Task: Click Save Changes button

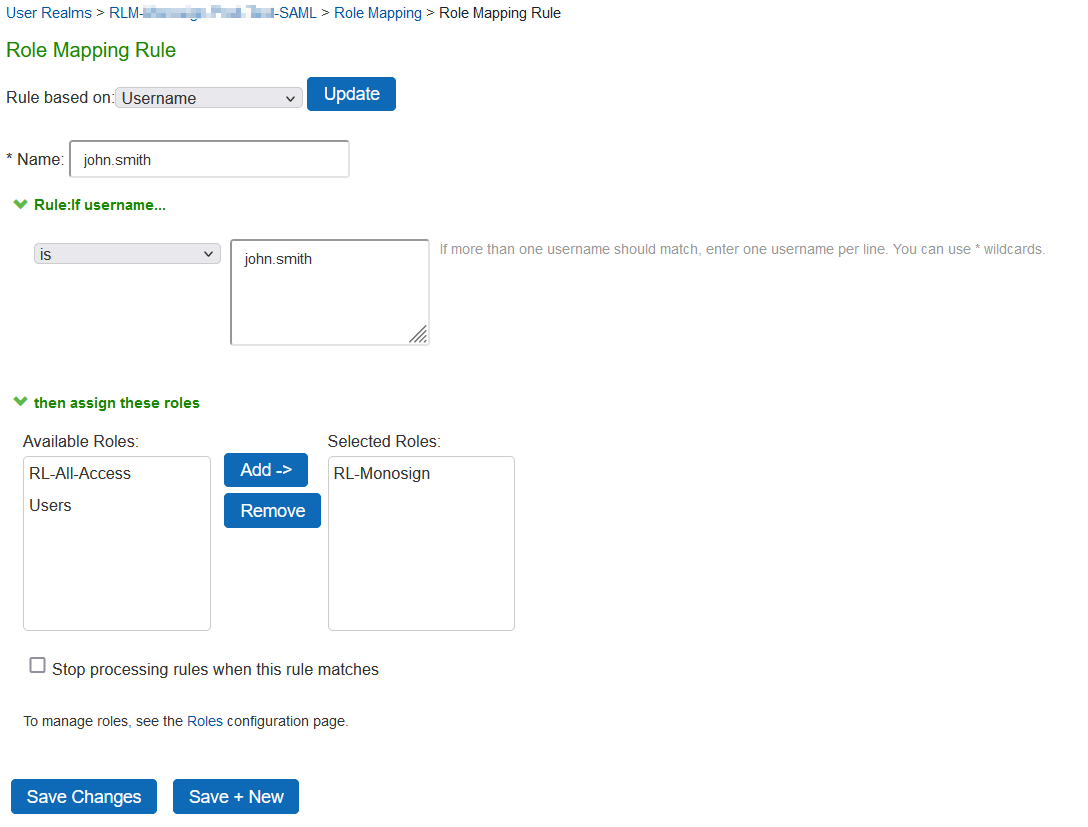Action: [84, 797]
